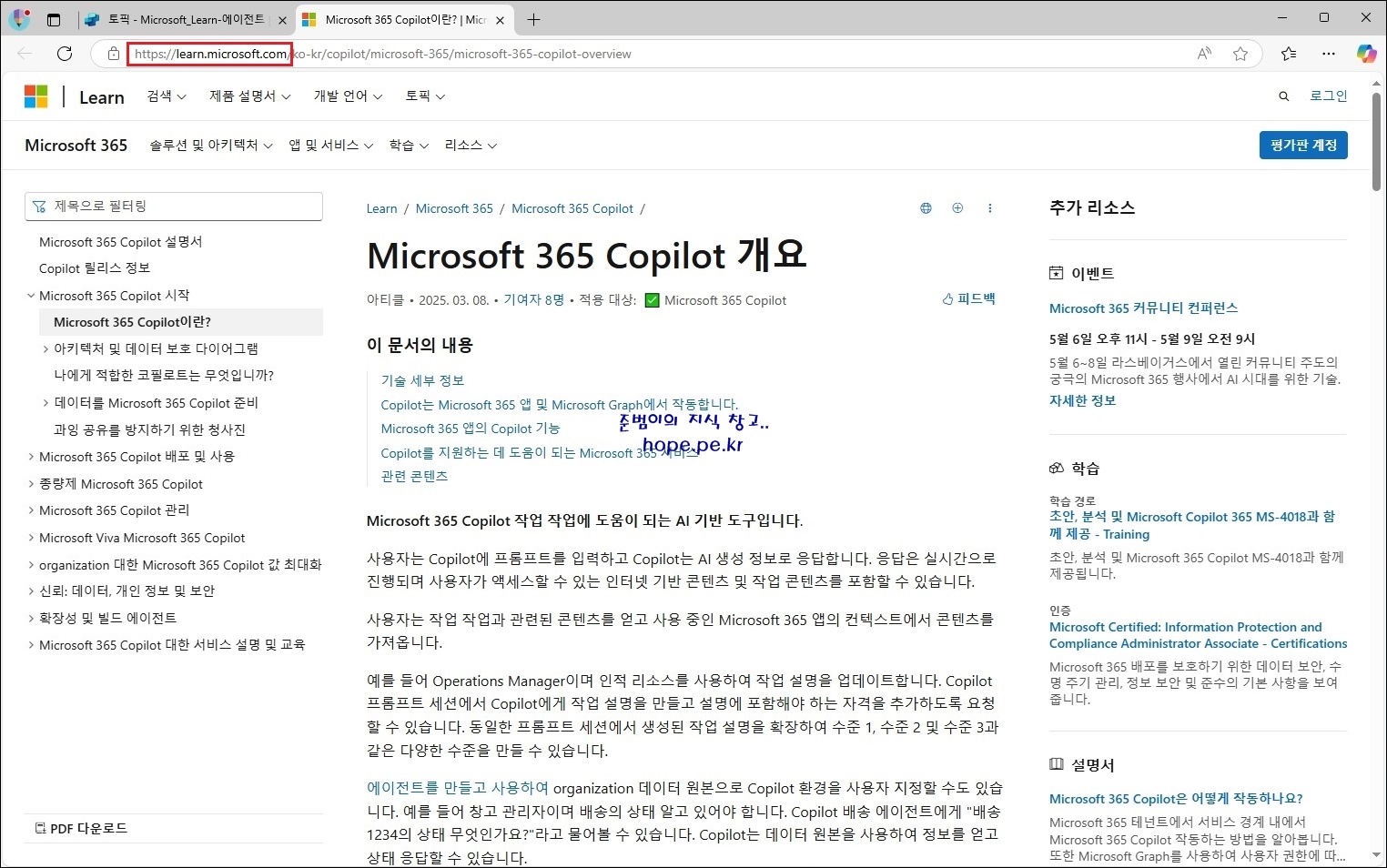This screenshot has width=1387, height=868.
Task: Expand 종량제 Microsoft 365 Copilot node
Action: [x=121, y=484]
